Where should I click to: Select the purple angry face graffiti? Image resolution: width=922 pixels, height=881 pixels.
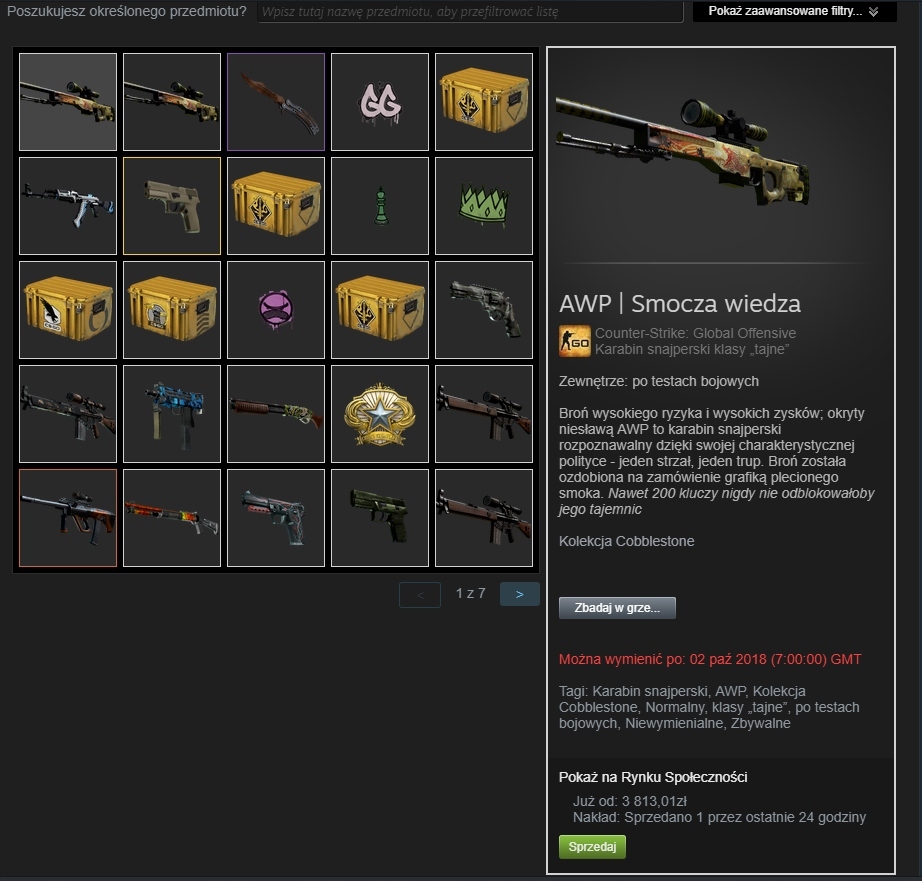point(276,310)
